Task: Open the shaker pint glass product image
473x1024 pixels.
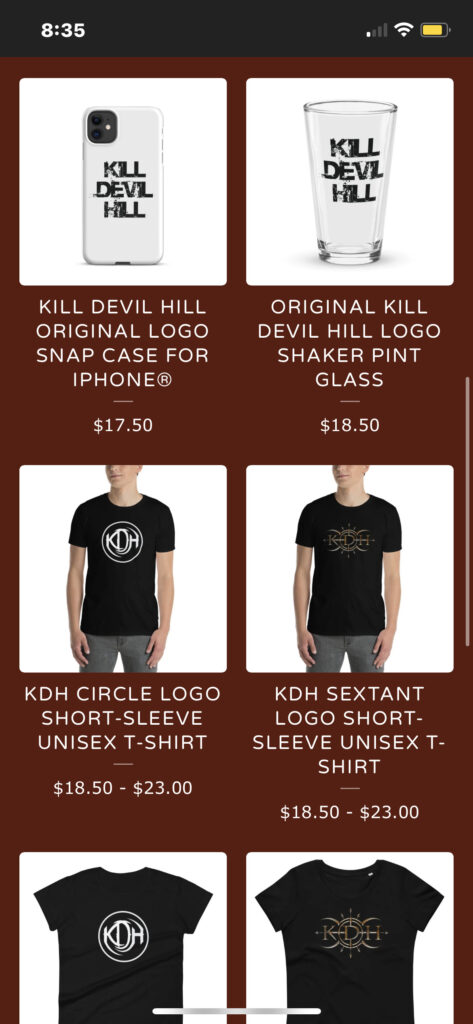Action: click(x=350, y=182)
